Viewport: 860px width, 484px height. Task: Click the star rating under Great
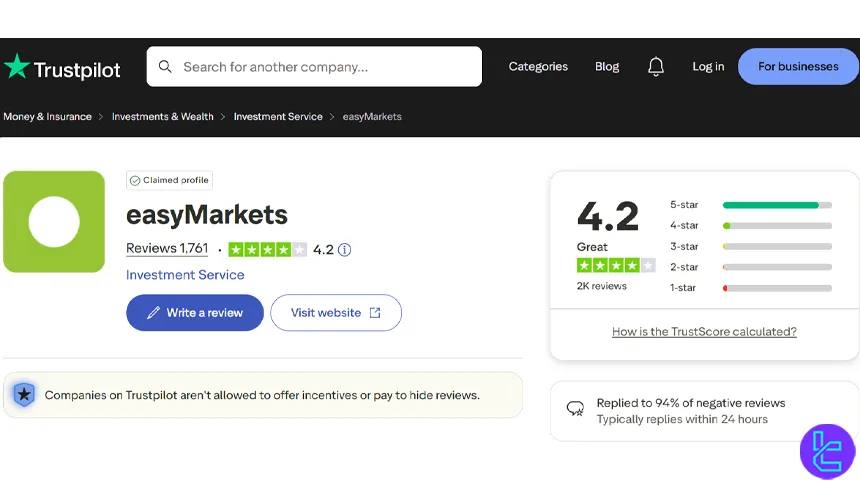pyautogui.click(x=616, y=266)
